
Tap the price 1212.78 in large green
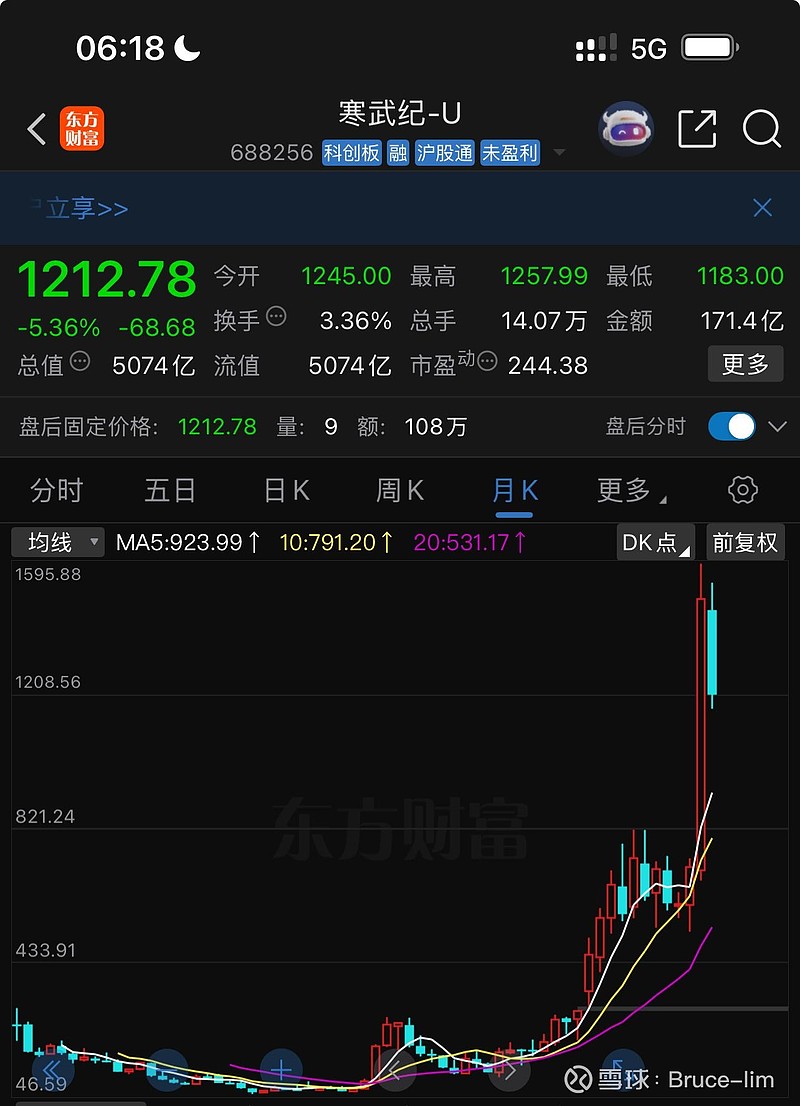[x=107, y=279]
